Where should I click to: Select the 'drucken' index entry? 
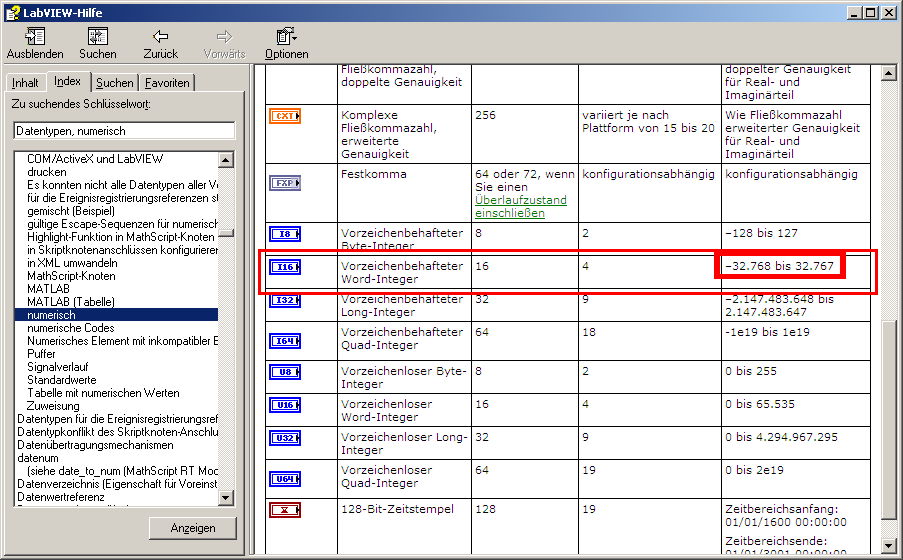pos(47,172)
